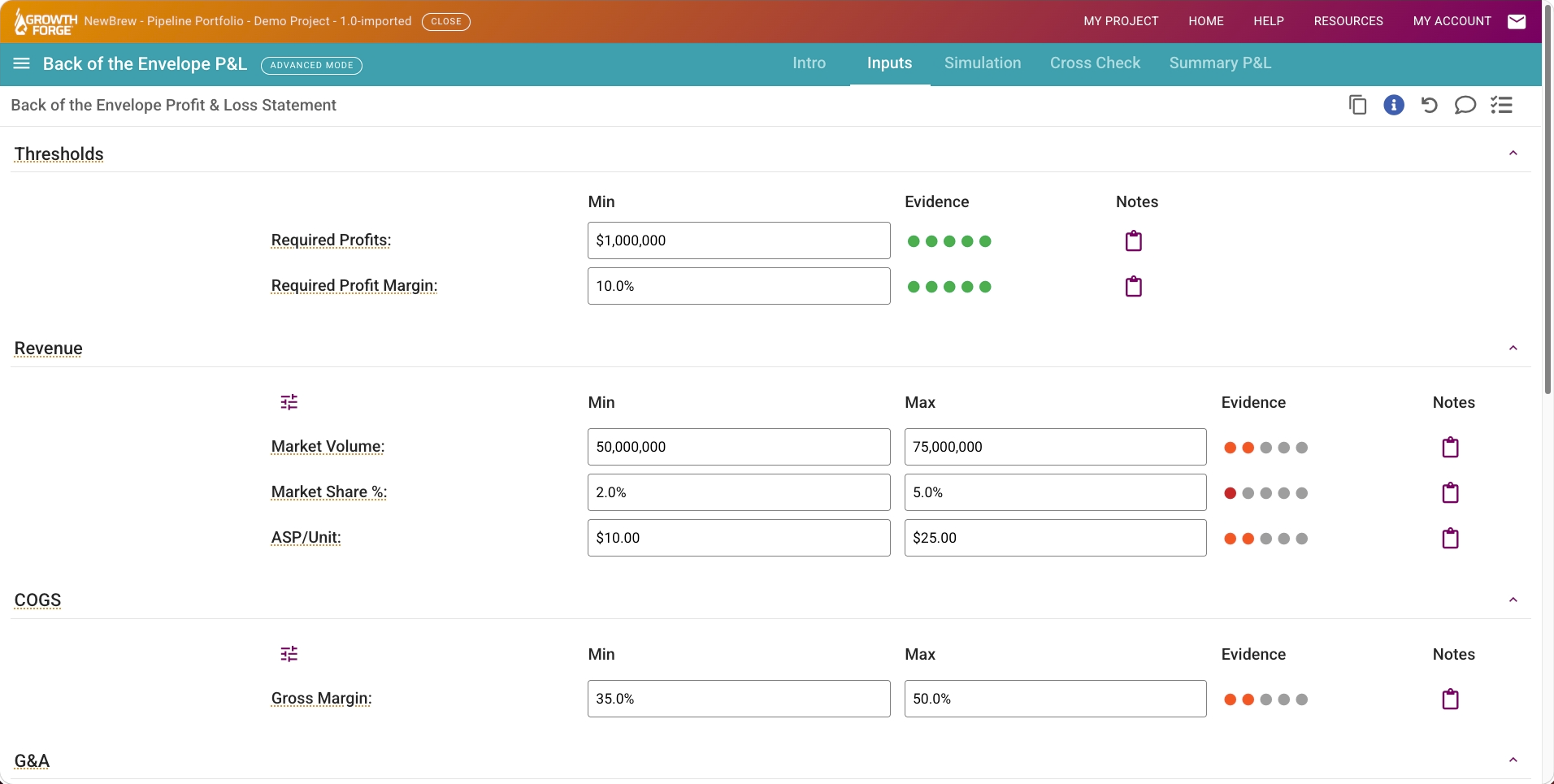This screenshot has width=1554, height=784.
Task: Click the Thresholds section heading
Action: pyautogui.click(x=59, y=154)
